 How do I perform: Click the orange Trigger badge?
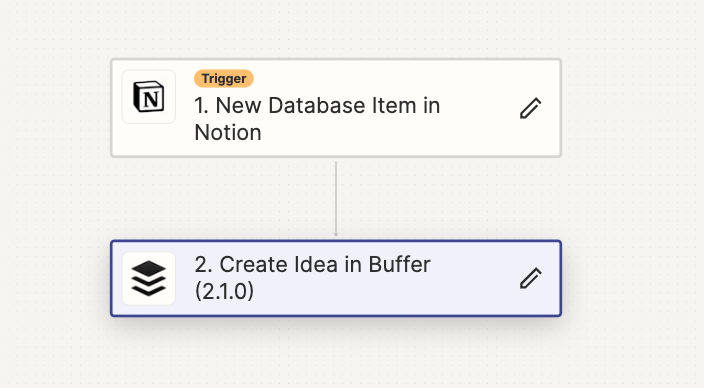[224, 79]
